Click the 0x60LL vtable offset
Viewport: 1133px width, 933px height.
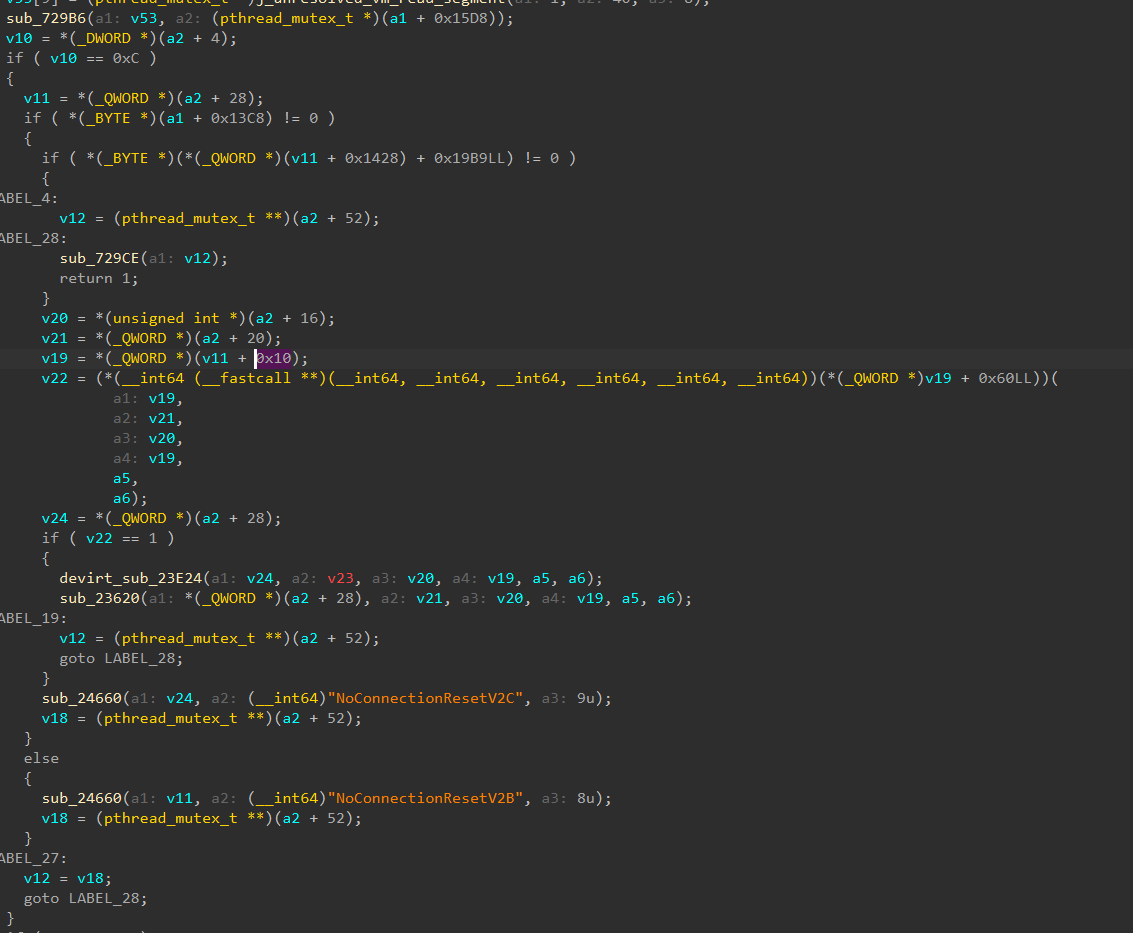click(1005, 379)
